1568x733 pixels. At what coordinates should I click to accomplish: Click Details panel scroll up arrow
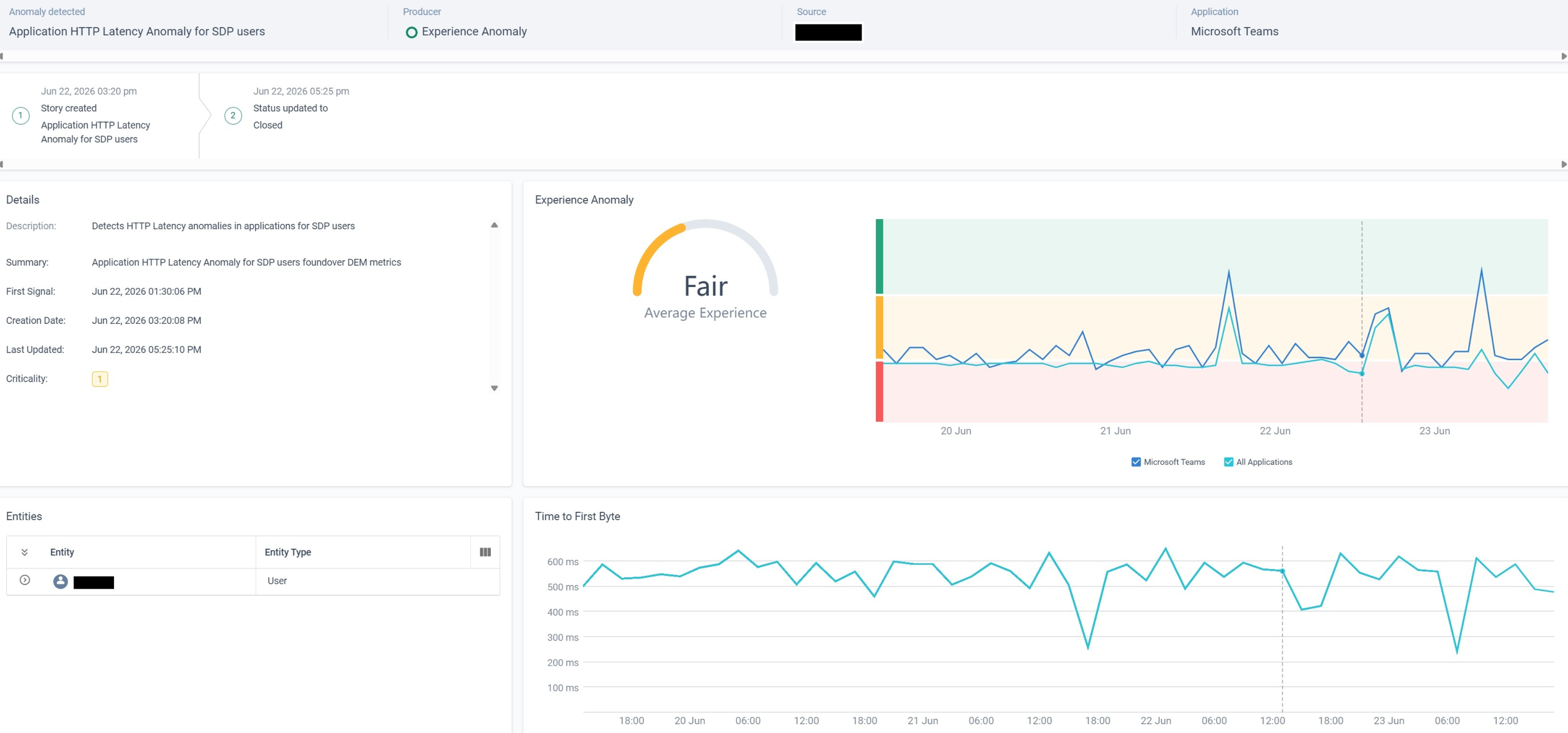pyautogui.click(x=494, y=225)
